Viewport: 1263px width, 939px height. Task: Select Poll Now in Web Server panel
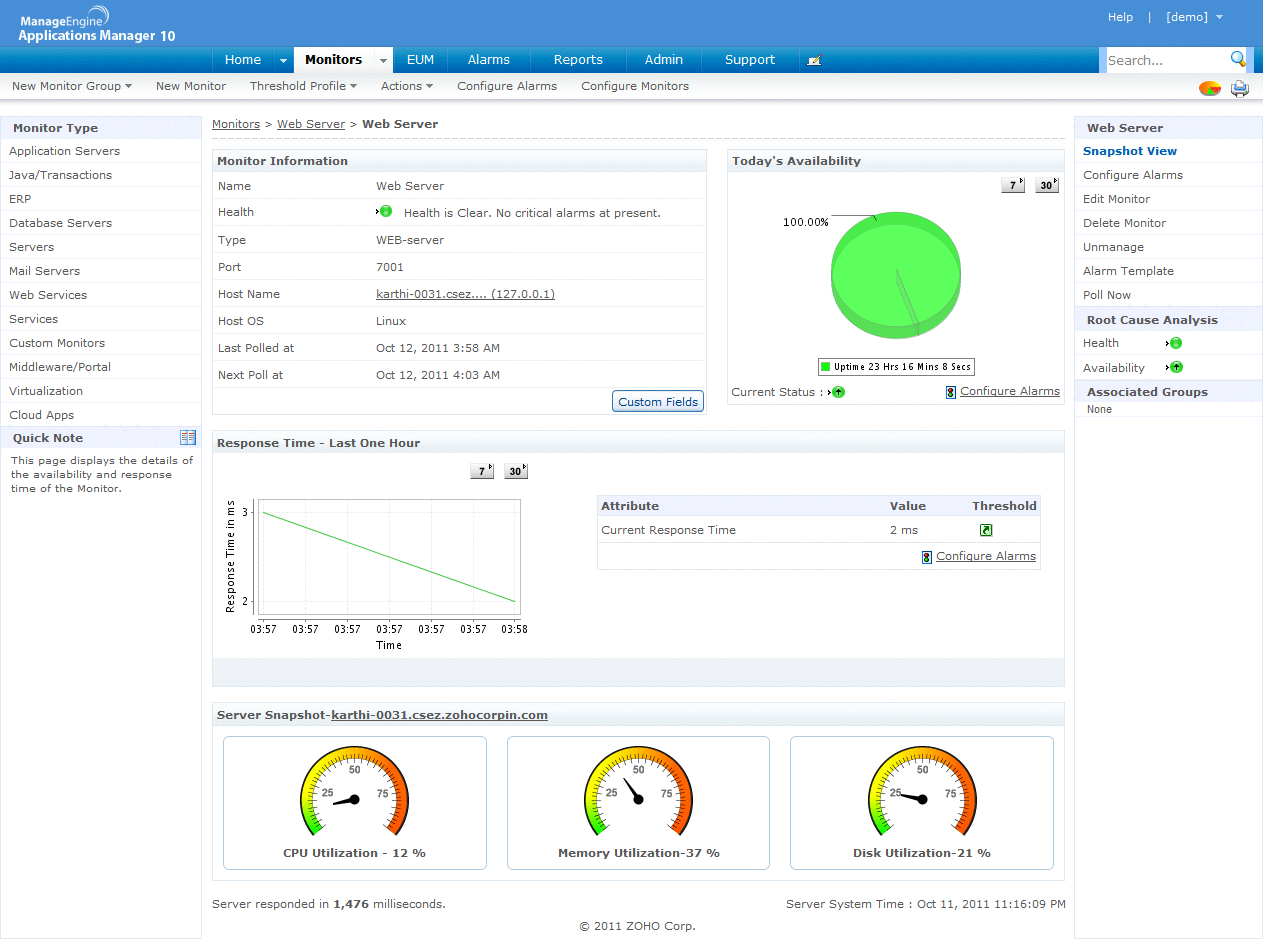point(1107,295)
